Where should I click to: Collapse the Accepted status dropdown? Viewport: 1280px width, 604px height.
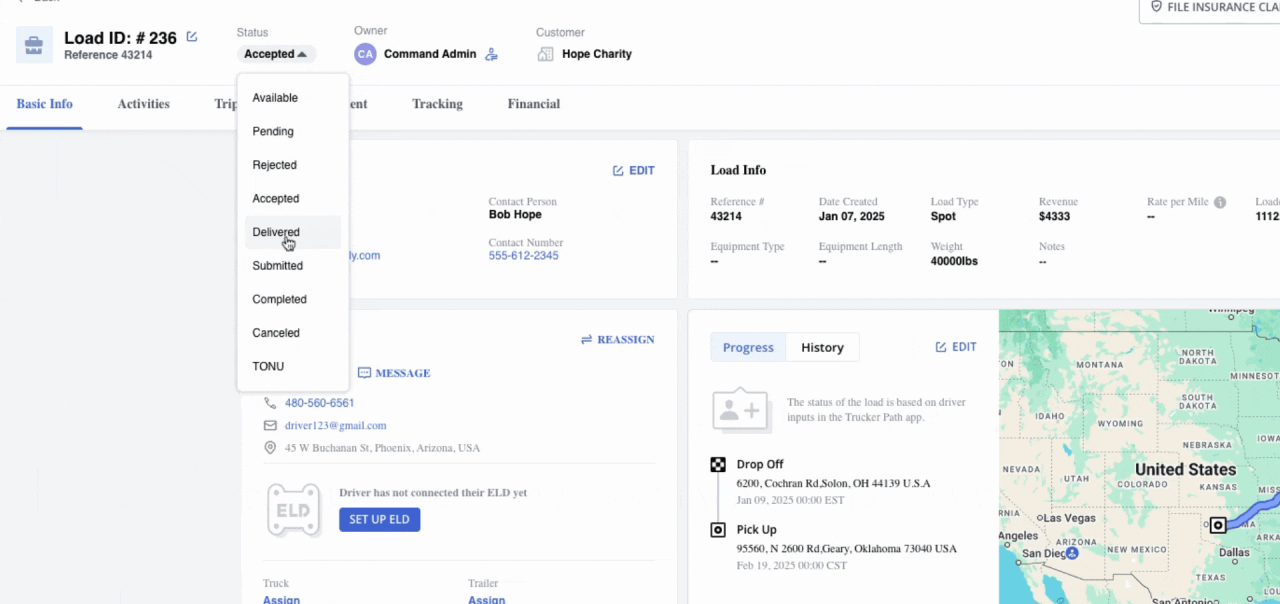[276, 54]
